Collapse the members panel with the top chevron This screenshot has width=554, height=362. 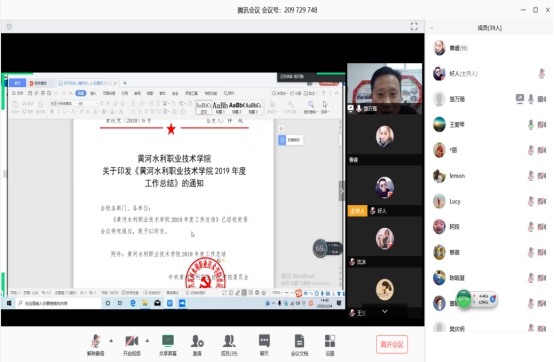pos(431,28)
